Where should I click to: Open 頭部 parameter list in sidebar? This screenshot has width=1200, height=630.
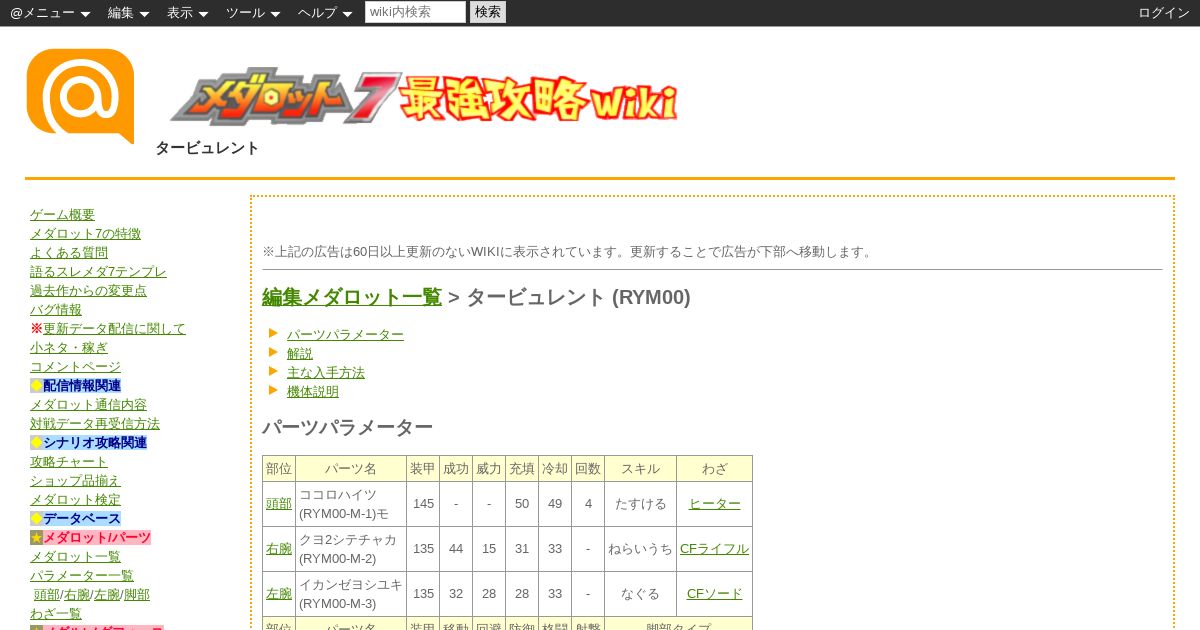(x=47, y=595)
